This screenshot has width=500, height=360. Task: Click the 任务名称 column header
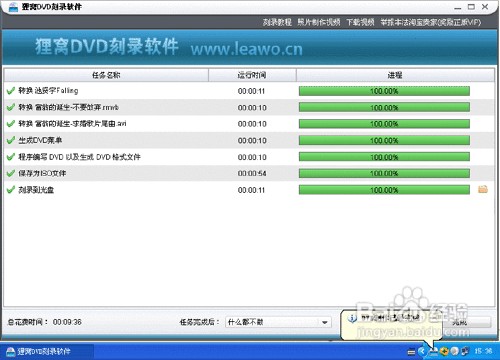106,75
